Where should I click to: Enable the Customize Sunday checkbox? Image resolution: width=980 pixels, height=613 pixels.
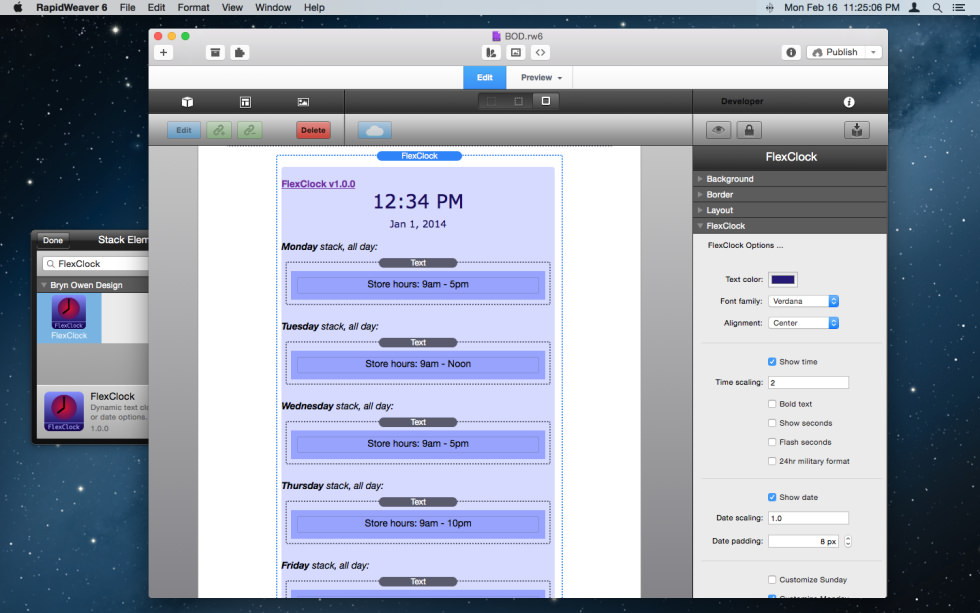pos(772,580)
